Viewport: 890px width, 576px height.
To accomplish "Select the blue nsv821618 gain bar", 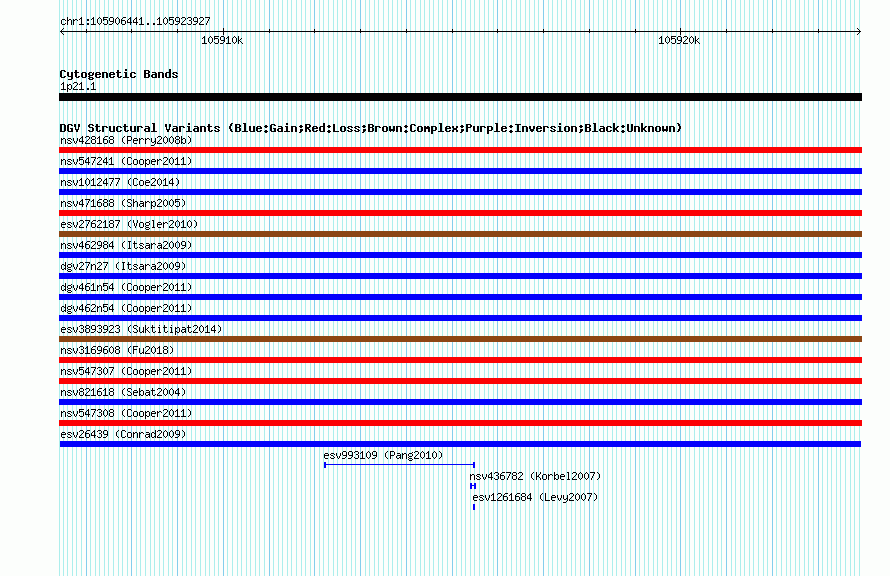I will click(460, 402).
